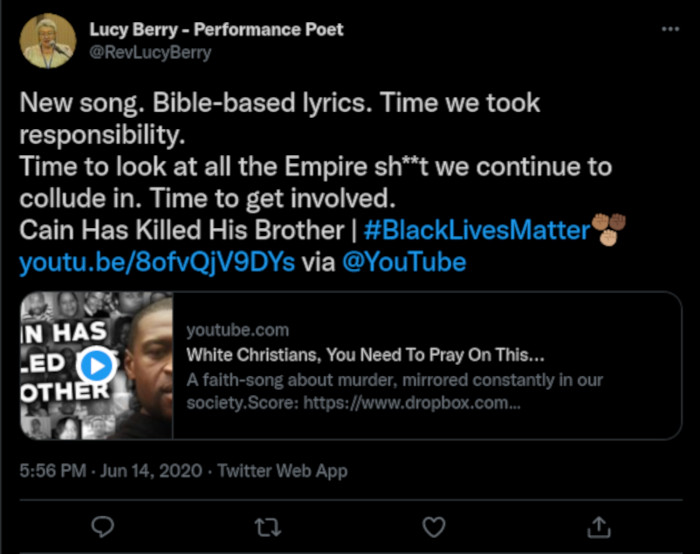Click Lucy Berry's profile avatar
Viewport: 700px width, 554px height.
click(47, 41)
